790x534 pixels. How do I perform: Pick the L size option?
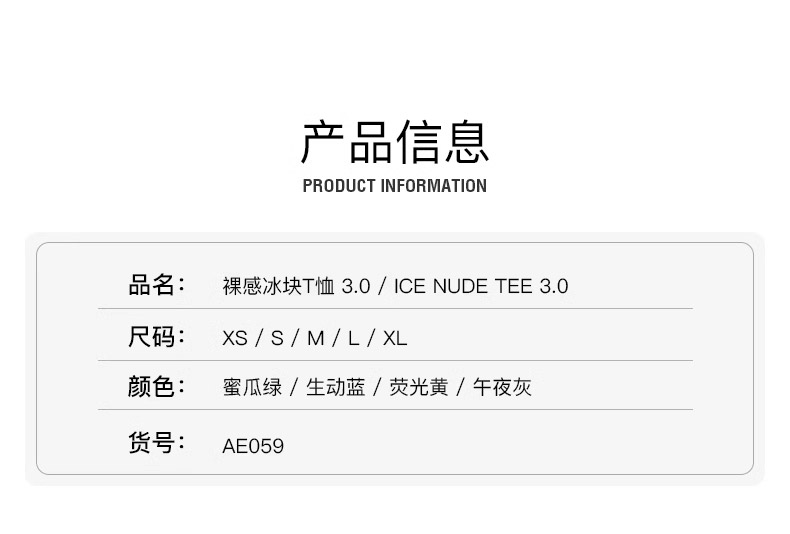[353, 338]
